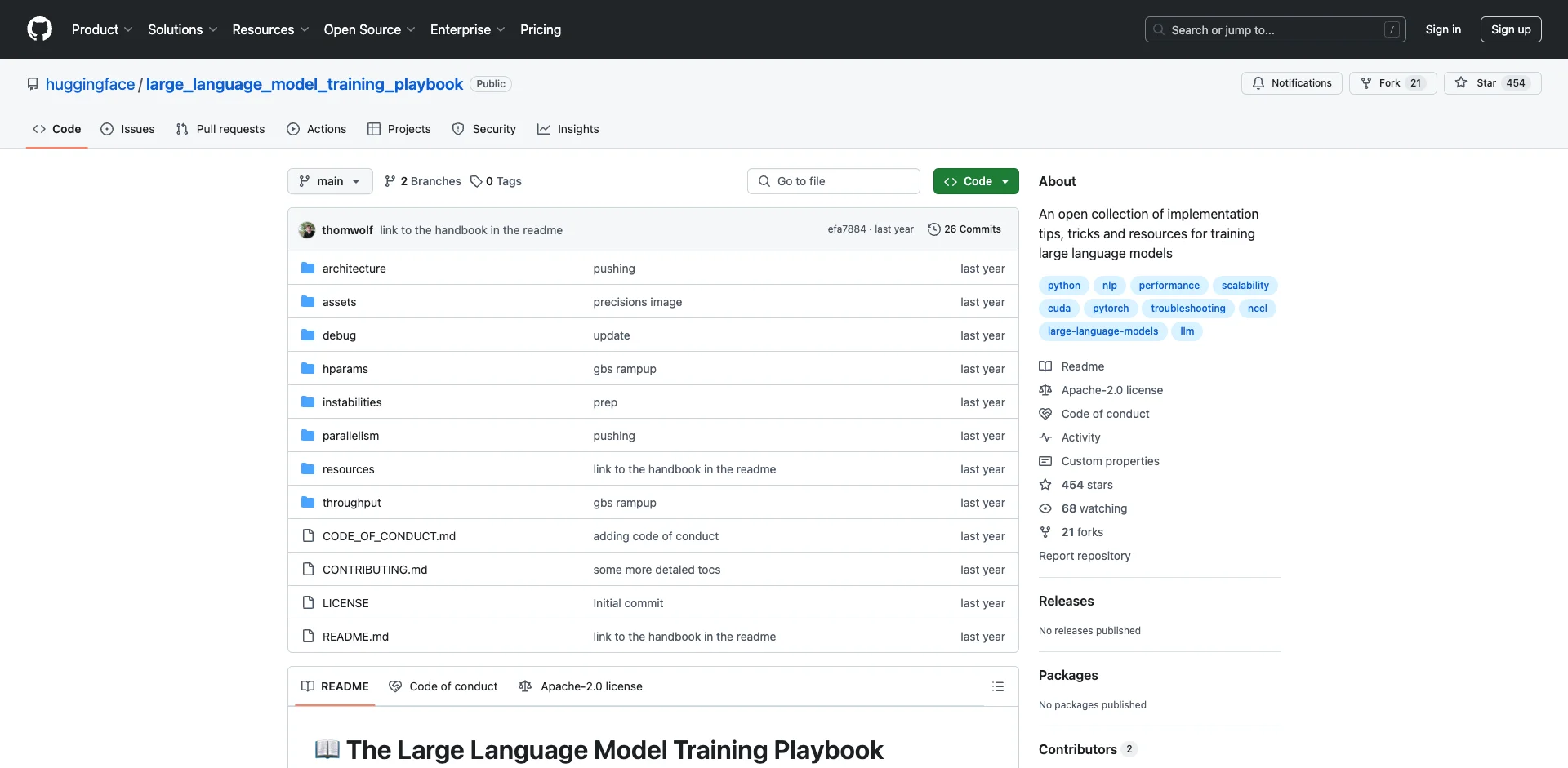The image size is (1568, 768).
Task: Click the throughput folder icon
Action: point(308,503)
